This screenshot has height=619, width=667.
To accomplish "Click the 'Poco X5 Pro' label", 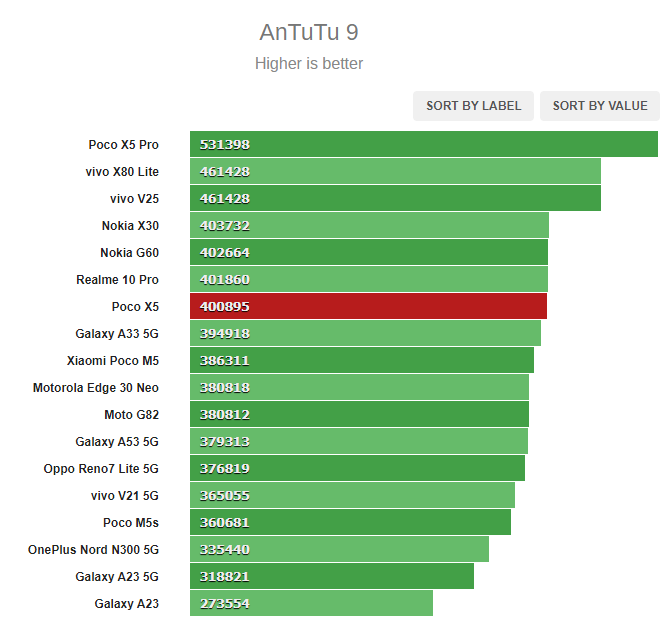I will (123, 145).
